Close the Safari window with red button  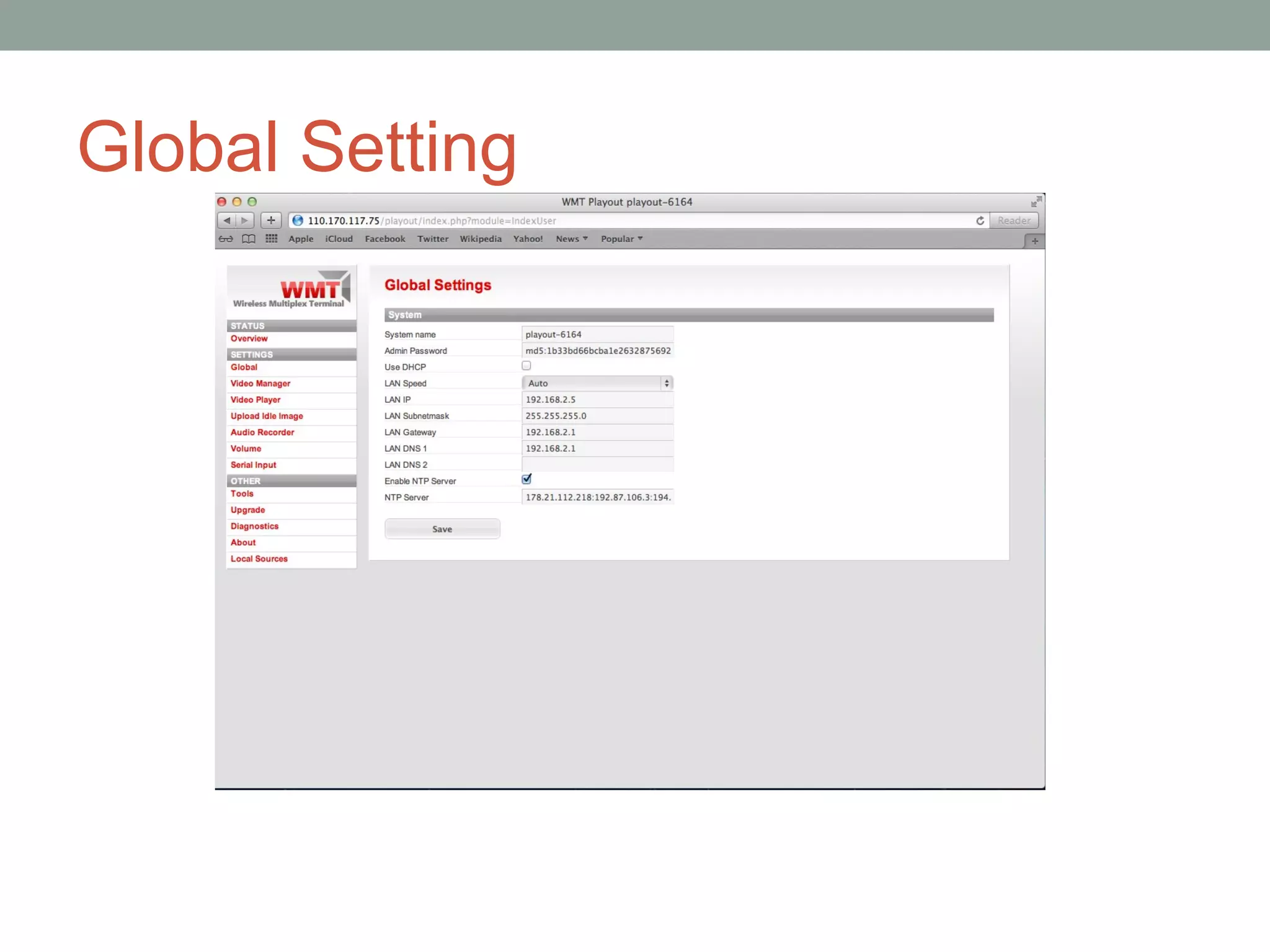click(x=222, y=202)
